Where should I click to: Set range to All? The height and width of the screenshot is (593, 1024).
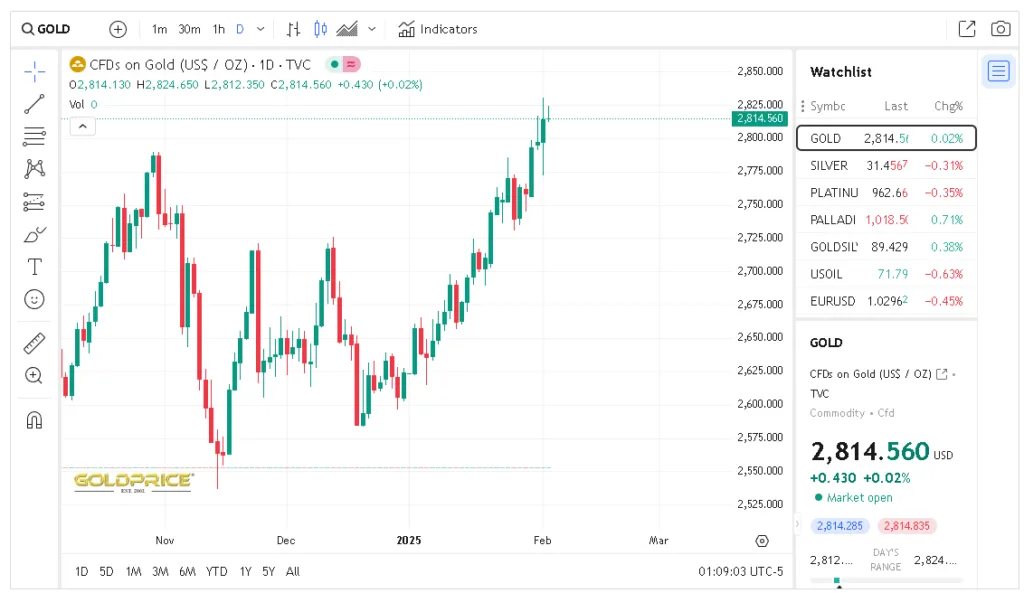pos(293,571)
